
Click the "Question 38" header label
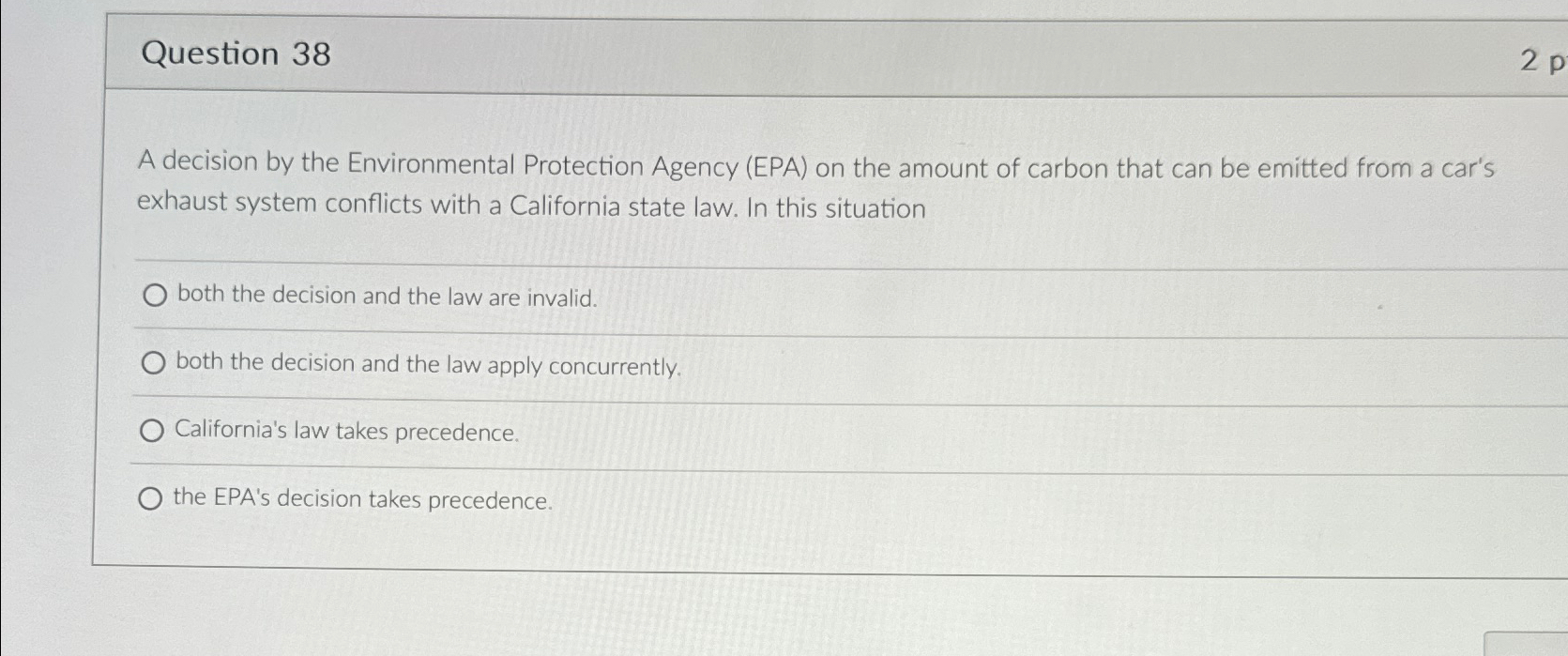pos(233,54)
